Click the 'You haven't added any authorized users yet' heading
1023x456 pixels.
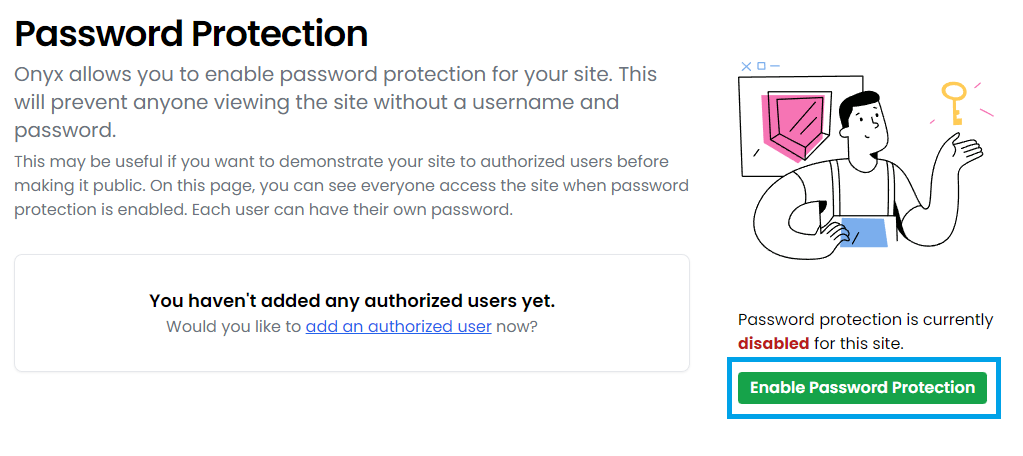coord(352,301)
